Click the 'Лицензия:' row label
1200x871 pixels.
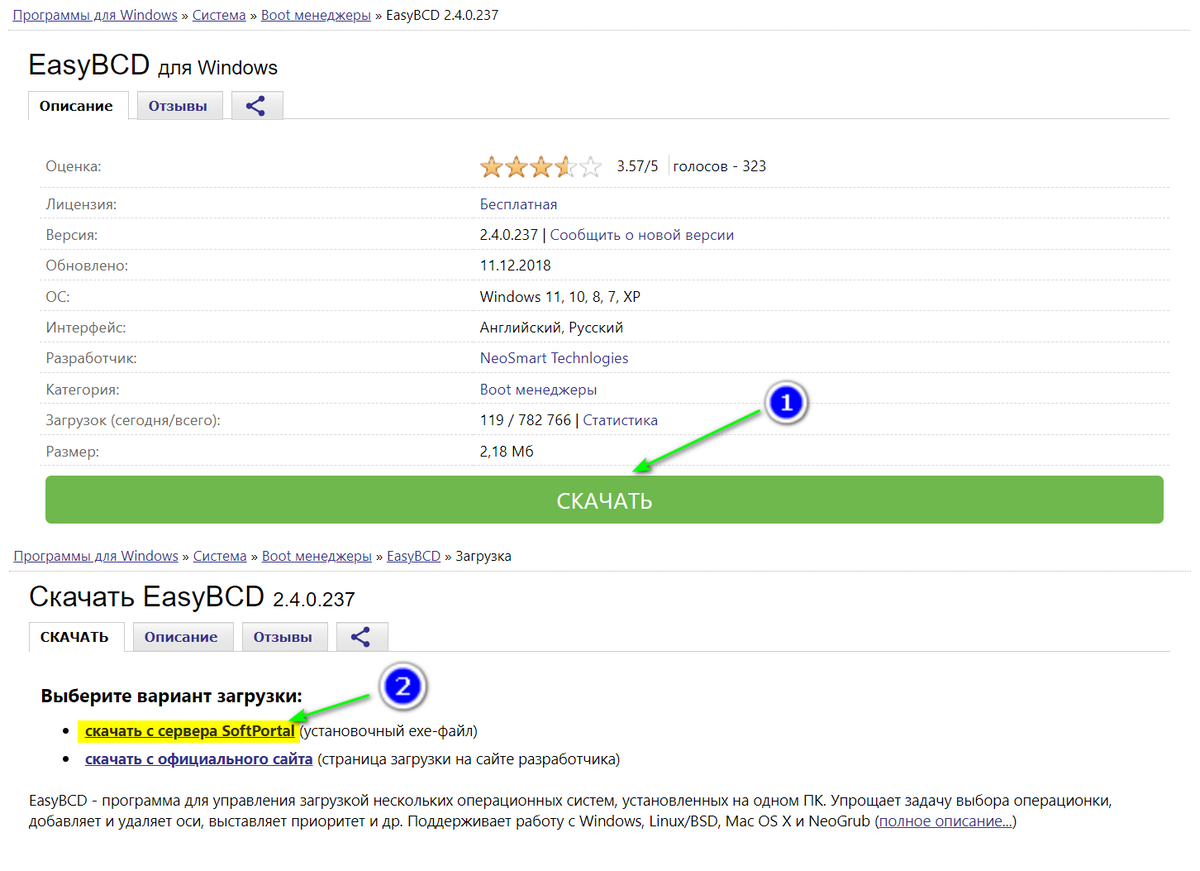(x=81, y=204)
